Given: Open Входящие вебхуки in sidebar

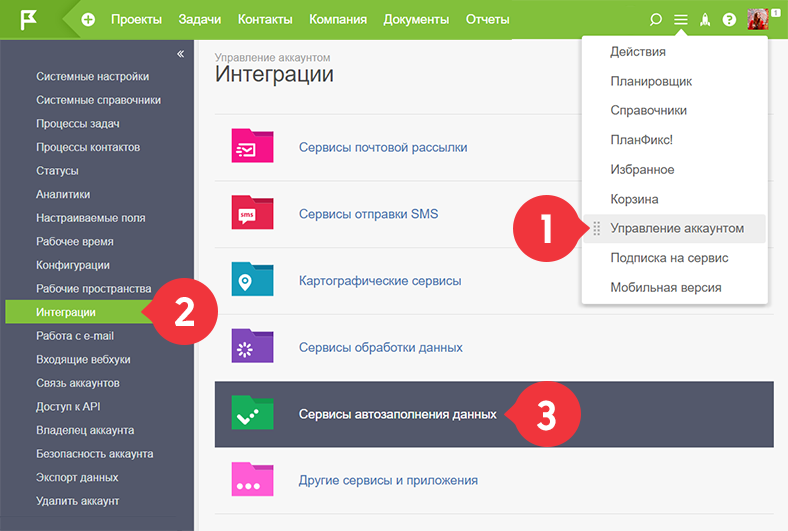Looking at the screenshot, I should tap(83, 360).
